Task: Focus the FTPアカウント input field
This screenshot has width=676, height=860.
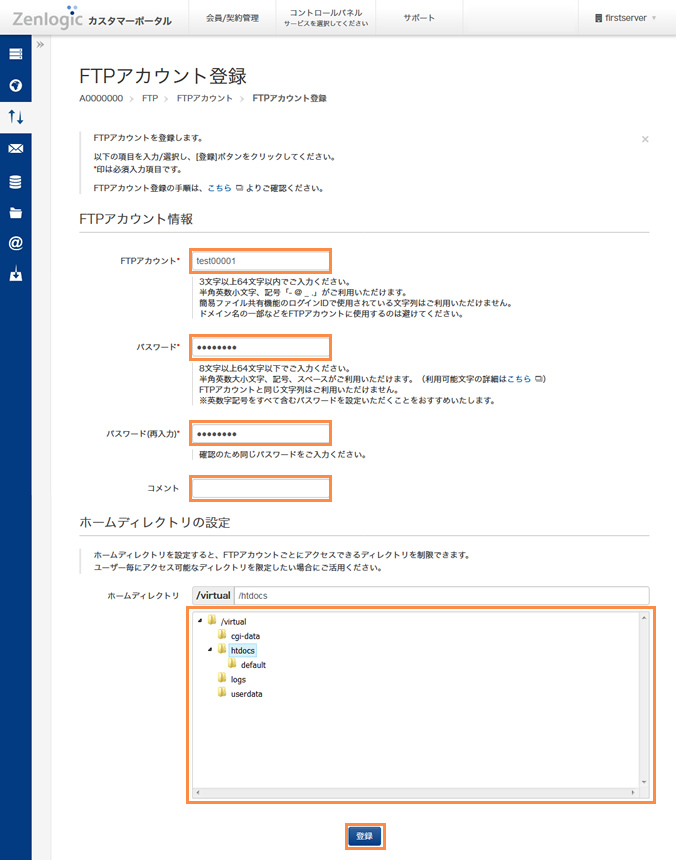Action: pyautogui.click(x=260, y=261)
